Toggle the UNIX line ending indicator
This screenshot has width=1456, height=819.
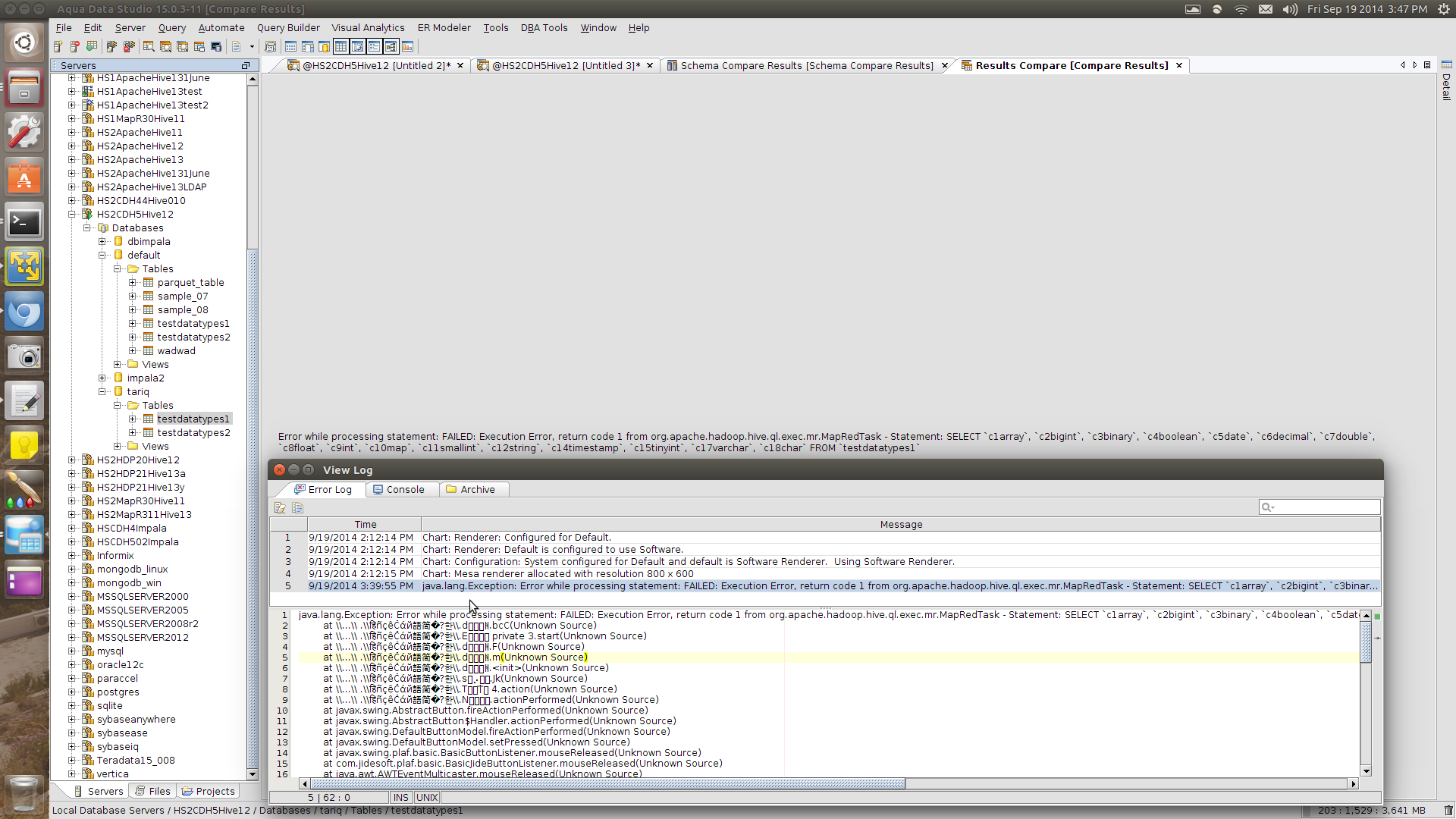427,798
